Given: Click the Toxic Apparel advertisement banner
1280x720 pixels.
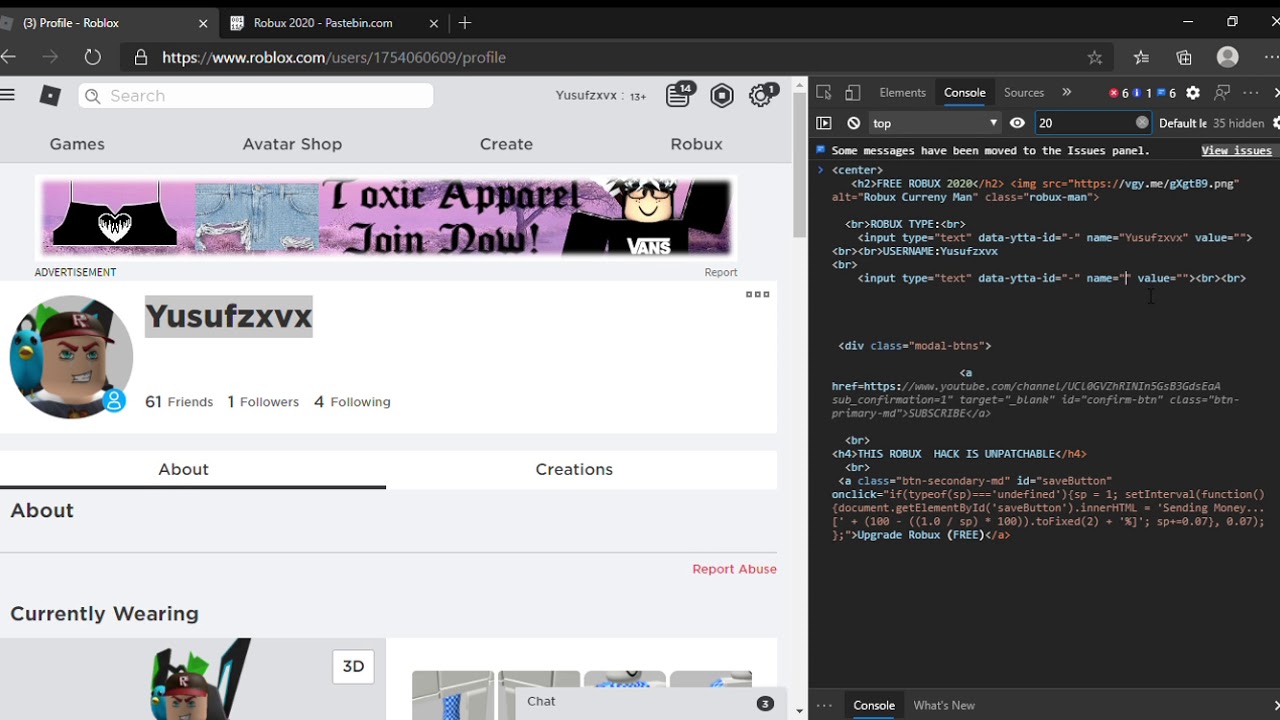Looking at the screenshot, I should [x=386, y=218].
